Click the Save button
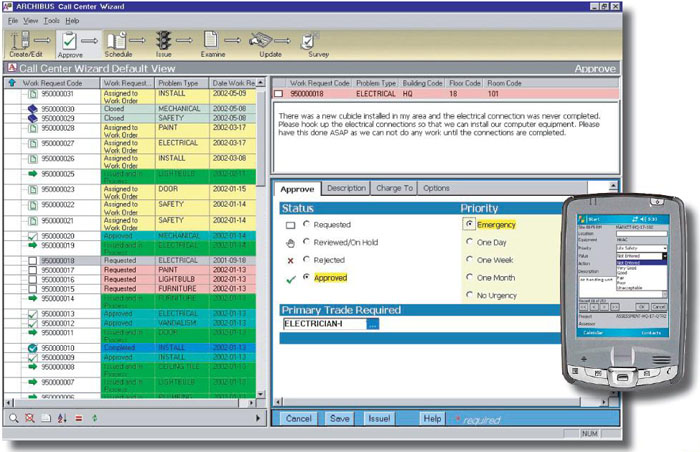Viewport: 700px width, 452px height. tap(339, 418)
